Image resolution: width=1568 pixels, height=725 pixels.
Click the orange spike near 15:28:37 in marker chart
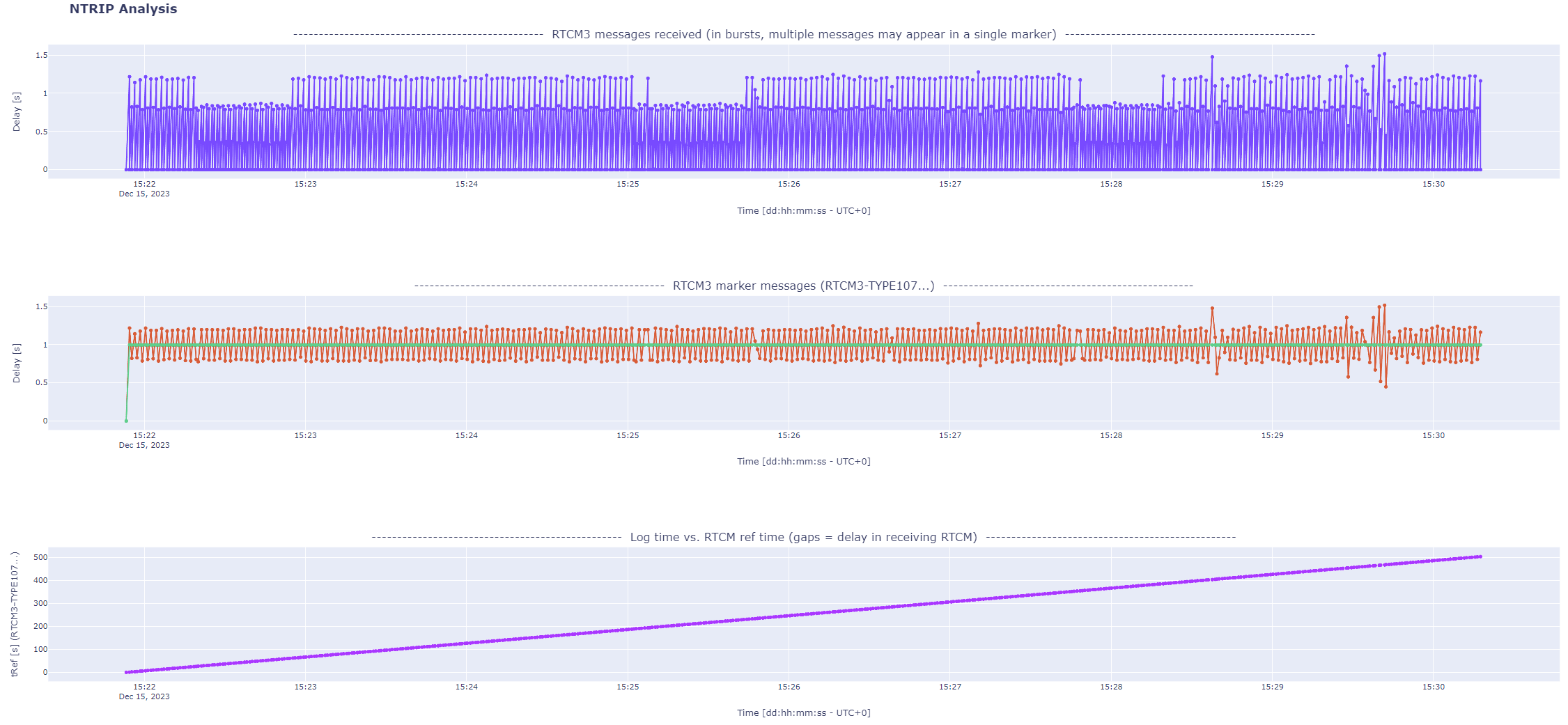click(x=1212, y=309)
